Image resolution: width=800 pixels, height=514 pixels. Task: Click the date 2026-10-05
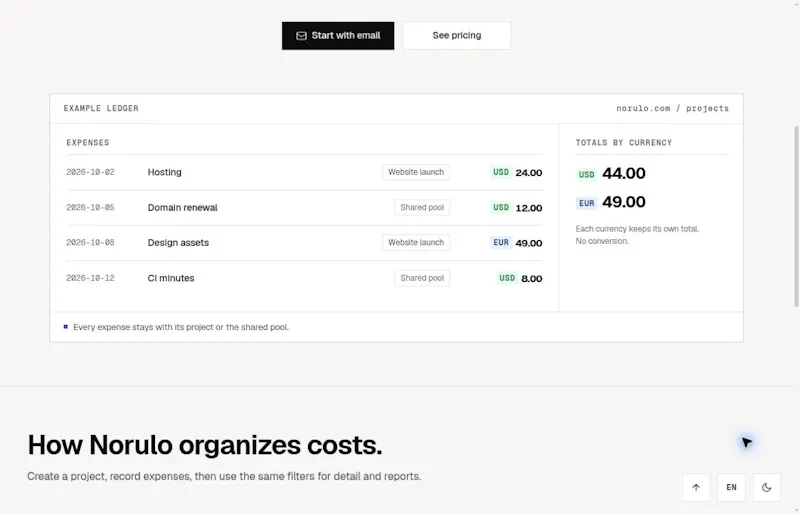click(90, 207)
